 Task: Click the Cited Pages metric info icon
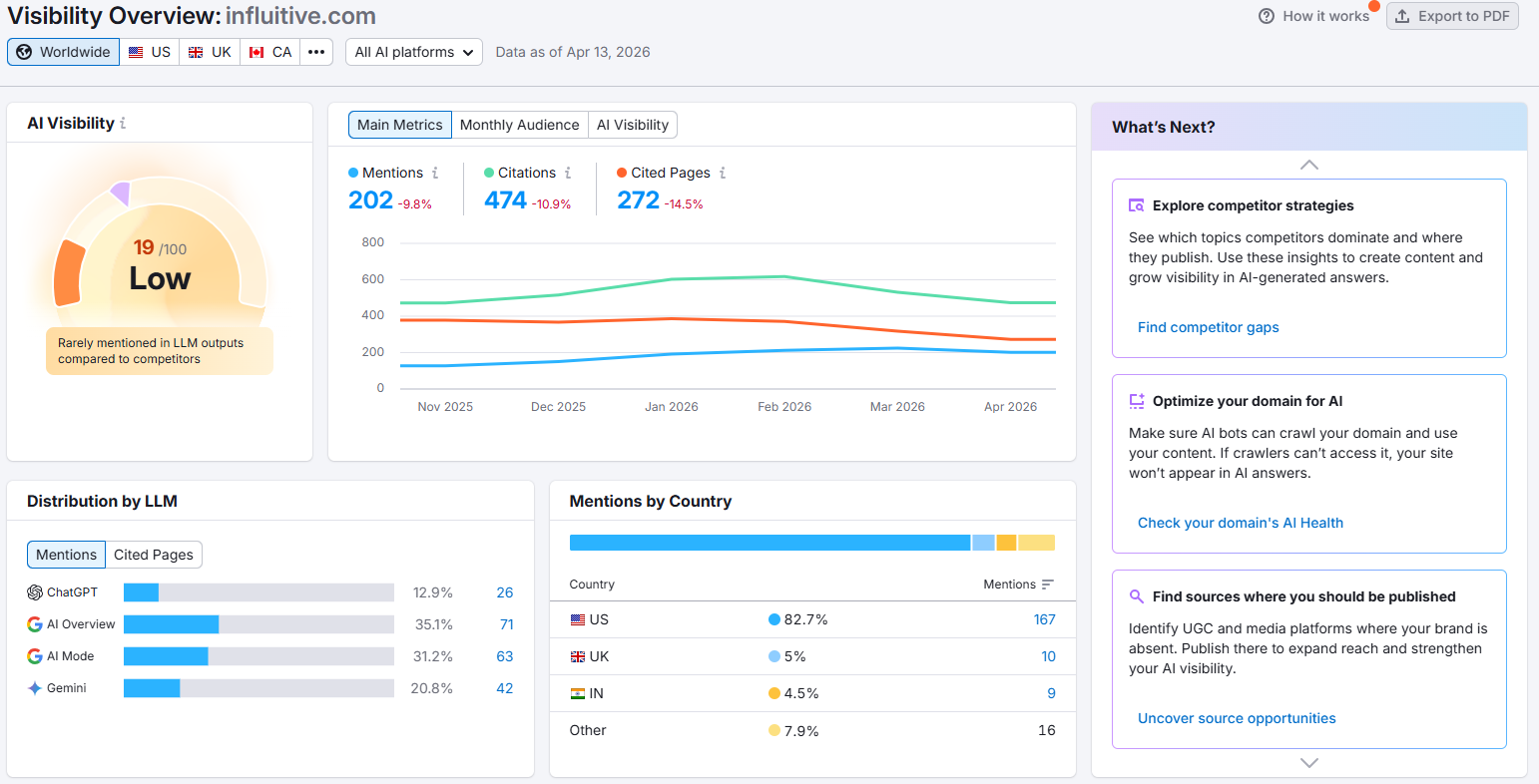click(723, 173)
